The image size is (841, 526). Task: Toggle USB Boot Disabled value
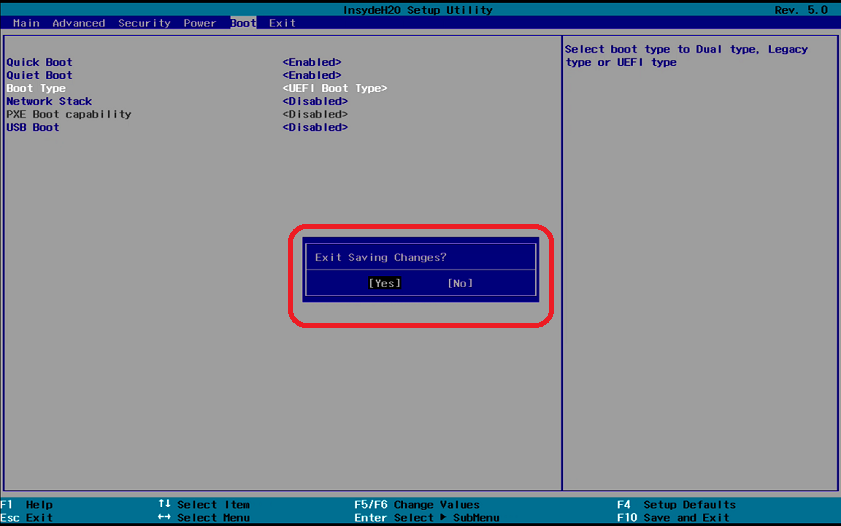click(x=315, y=127)
